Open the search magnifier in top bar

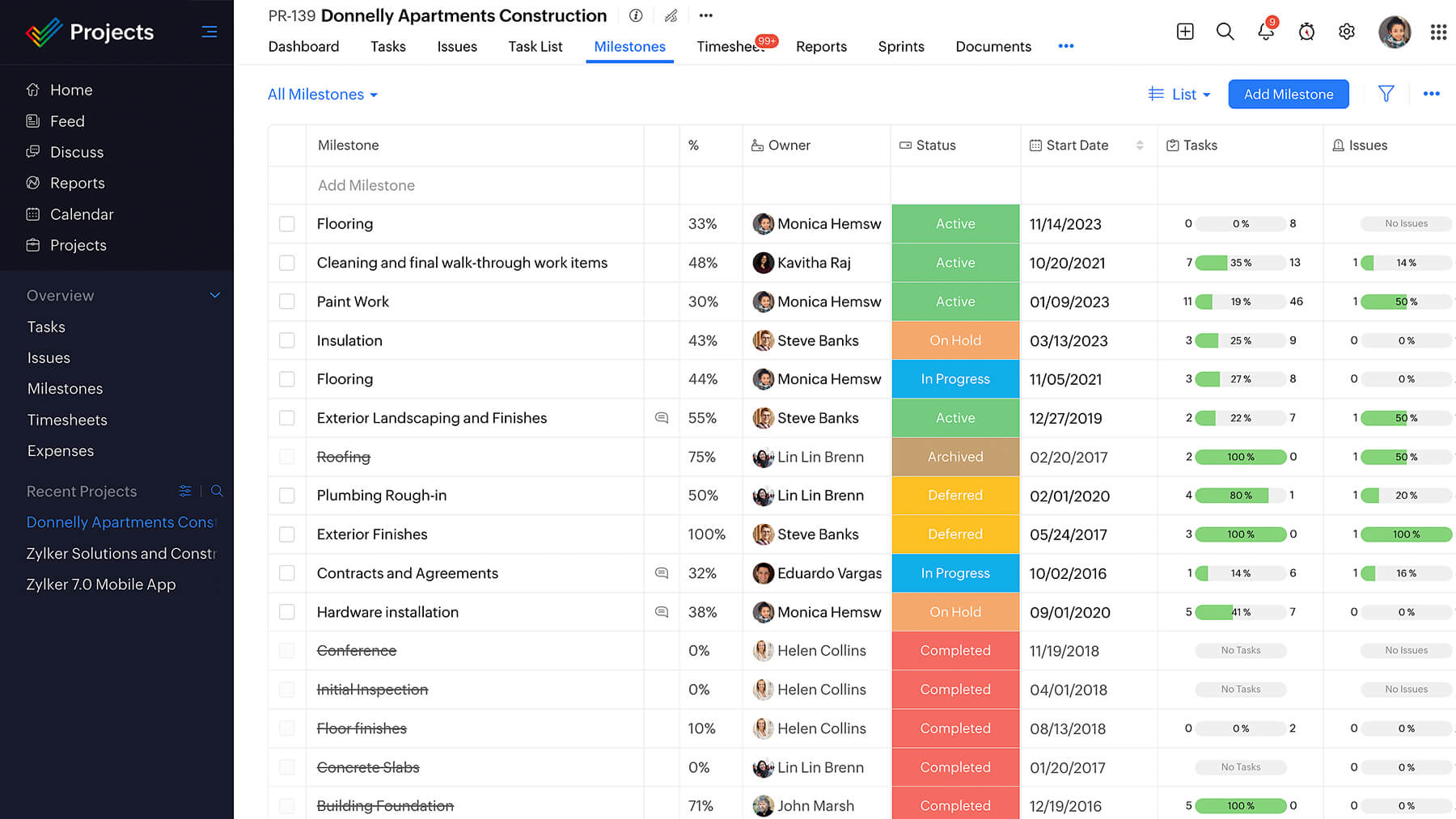pos(1225,32)
